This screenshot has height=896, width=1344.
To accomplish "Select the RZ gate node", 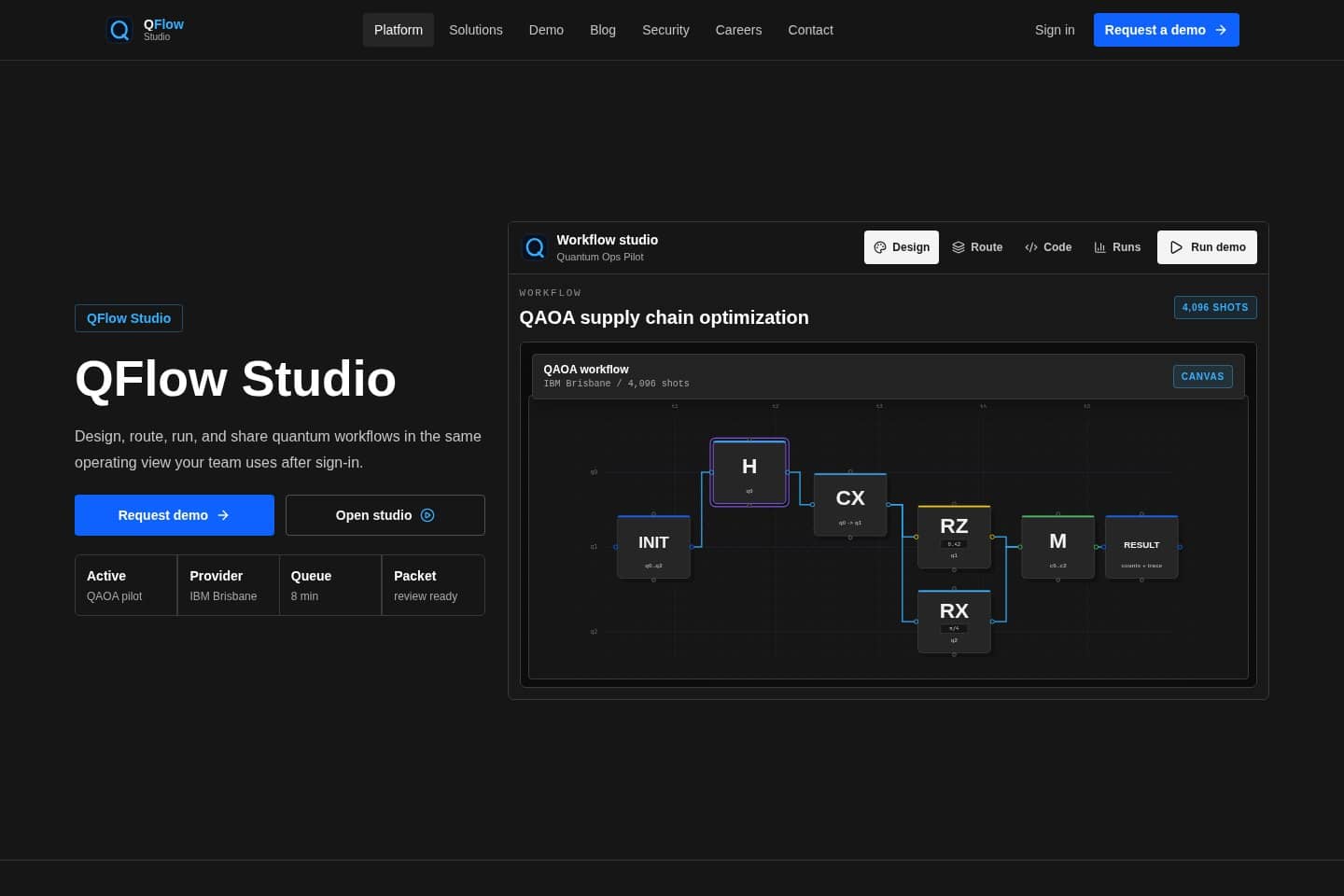I will [954, 537].
